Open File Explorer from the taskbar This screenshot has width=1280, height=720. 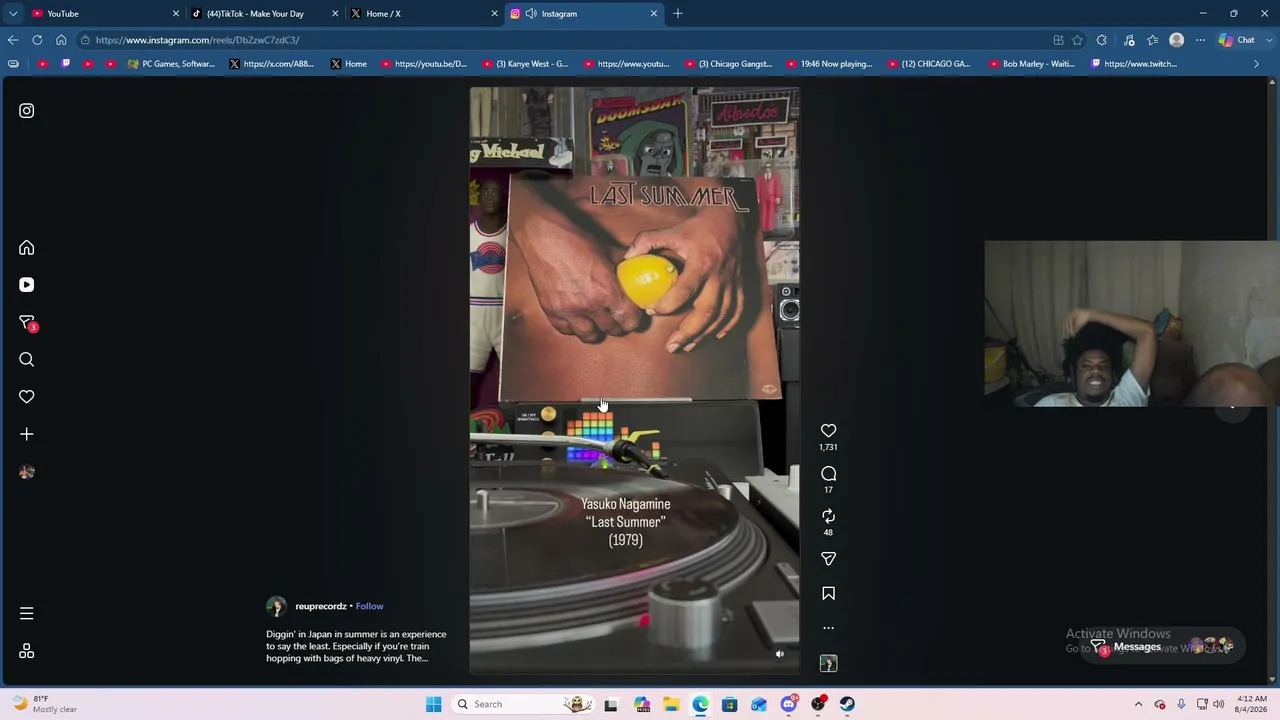tap(671, 704)
